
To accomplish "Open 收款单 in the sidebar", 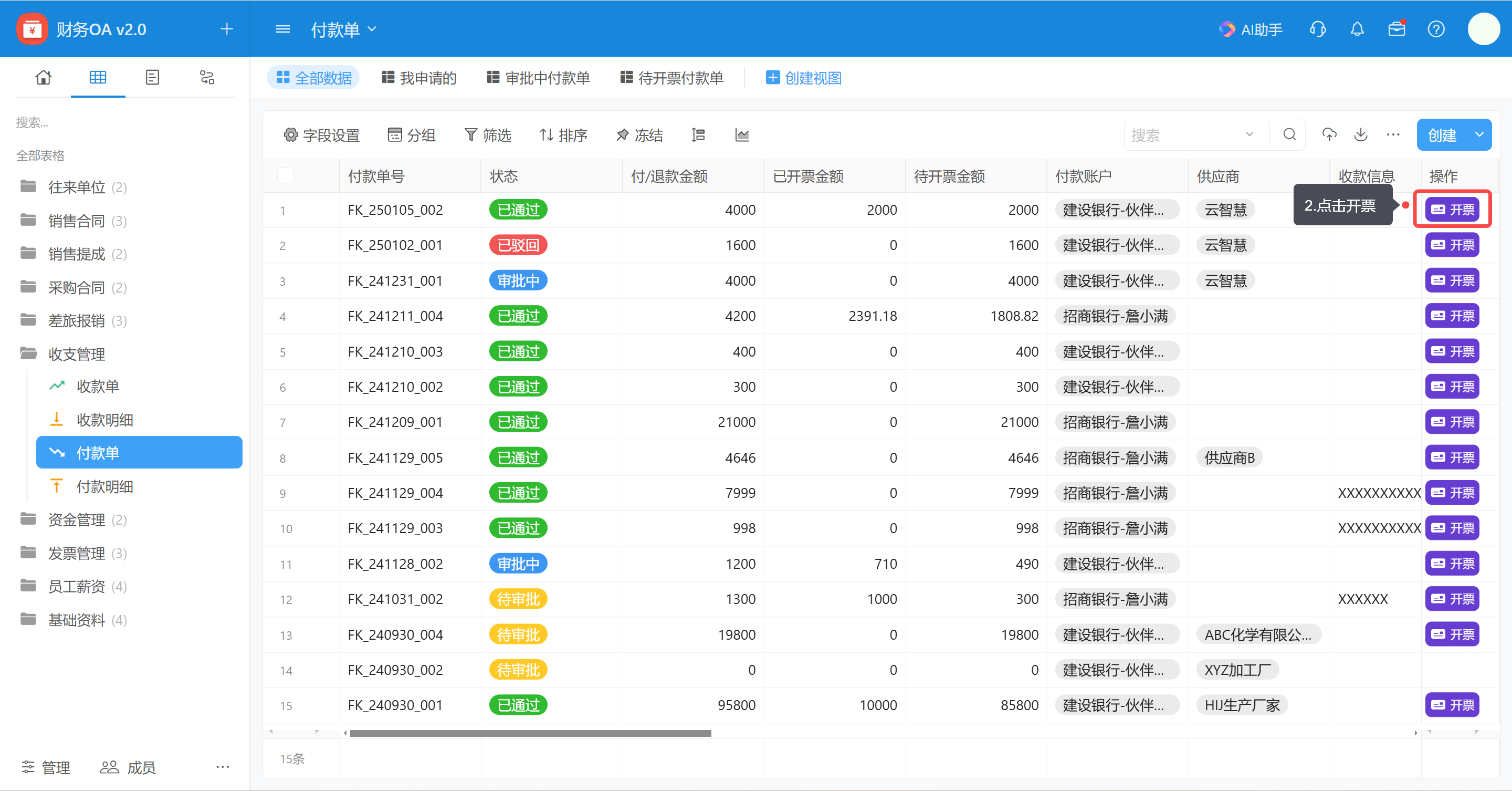I will pyautogui.click(x=98, y=386).
